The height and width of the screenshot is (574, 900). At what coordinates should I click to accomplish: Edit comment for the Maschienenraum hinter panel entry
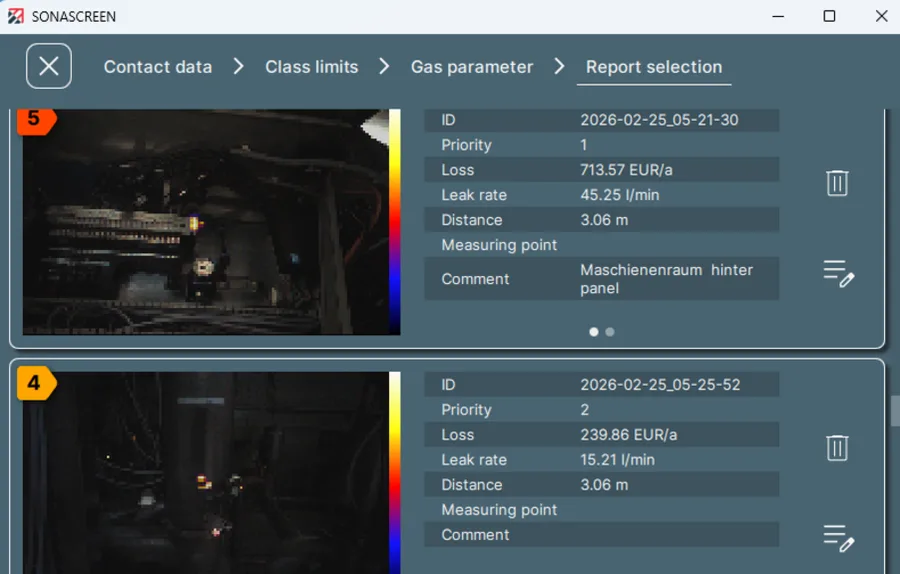tap(839, 274)
